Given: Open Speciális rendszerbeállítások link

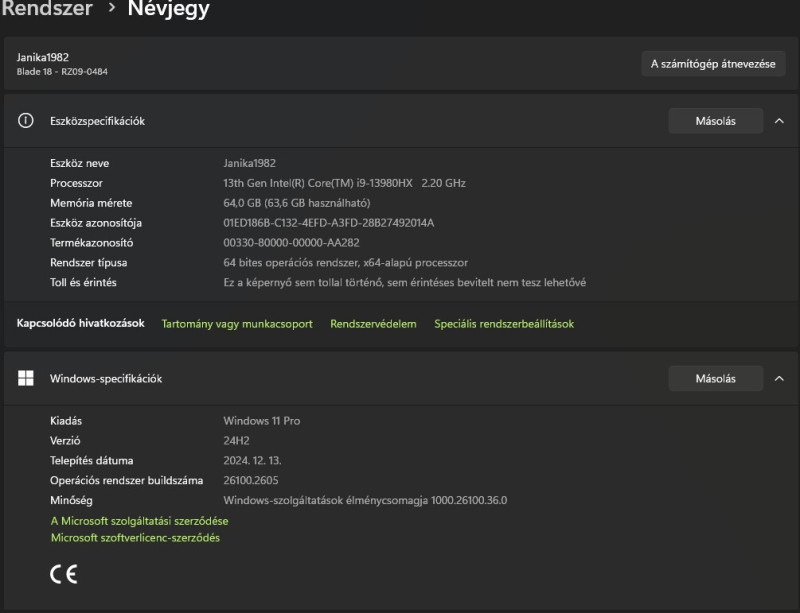Looking at the screenshot, I should 504,324.
